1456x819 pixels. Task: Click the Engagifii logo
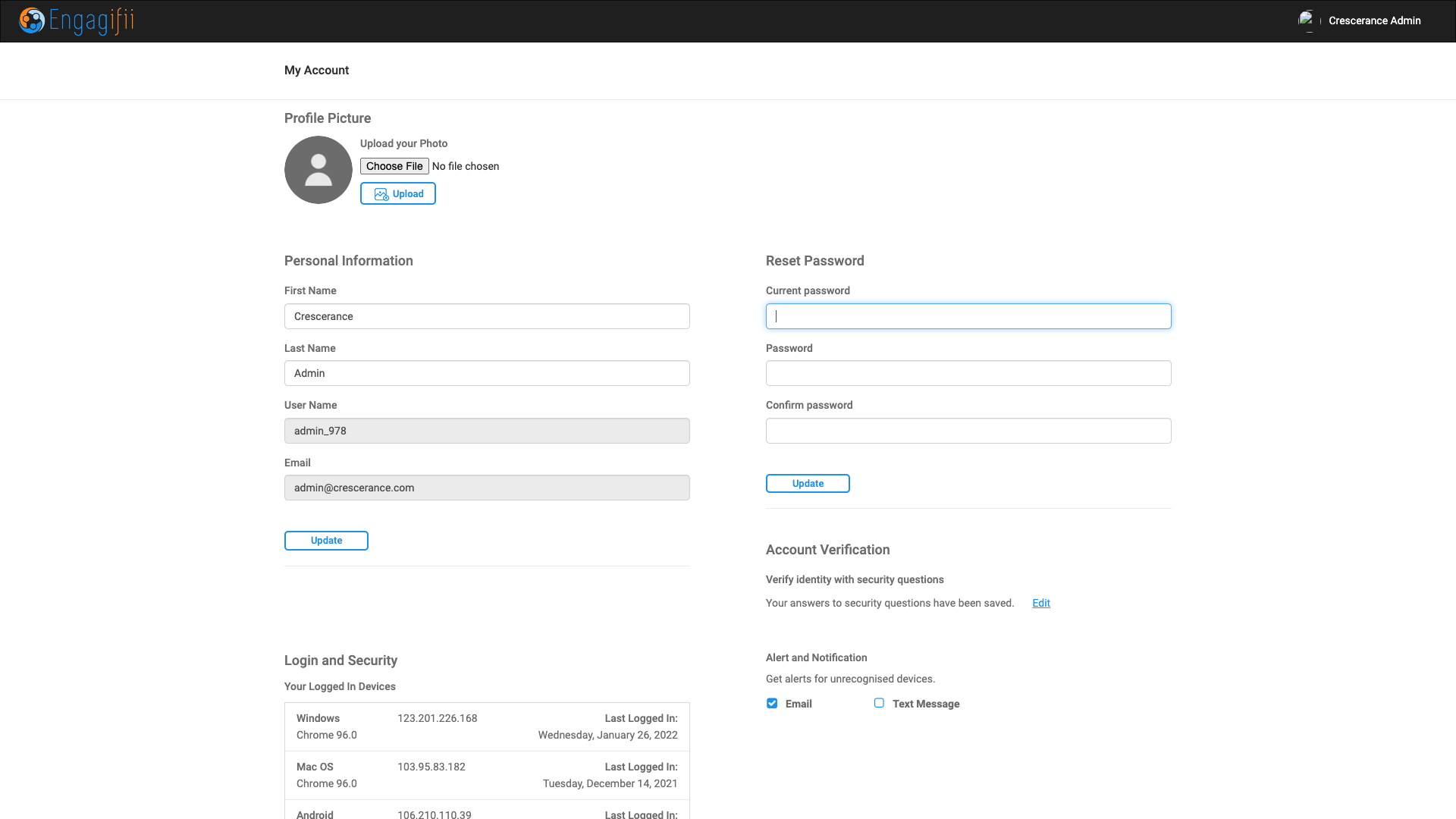[77, 20]
